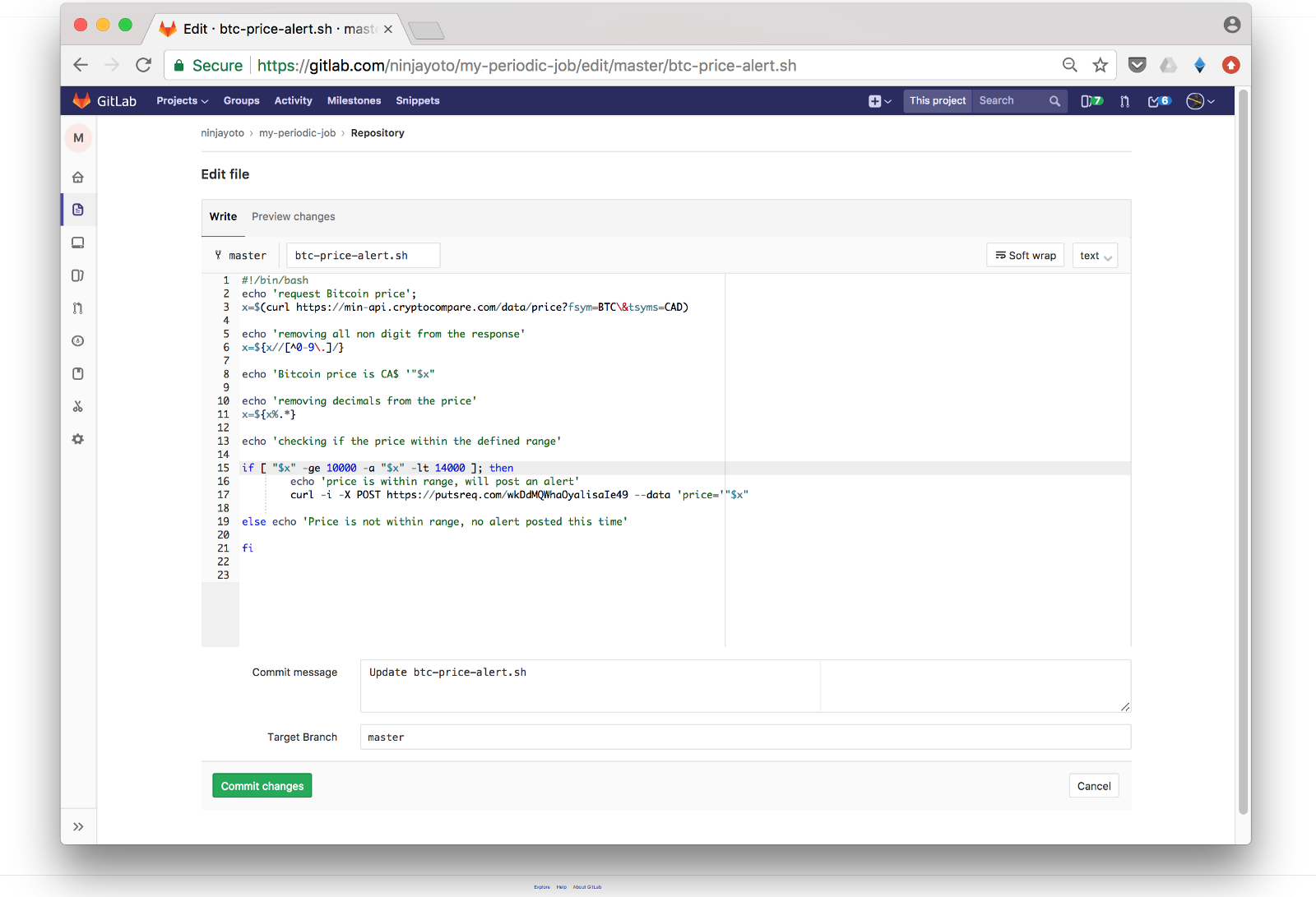Open the text syntax dropdown
The width and height of the screenshot is (1316, 897).
1095,256
